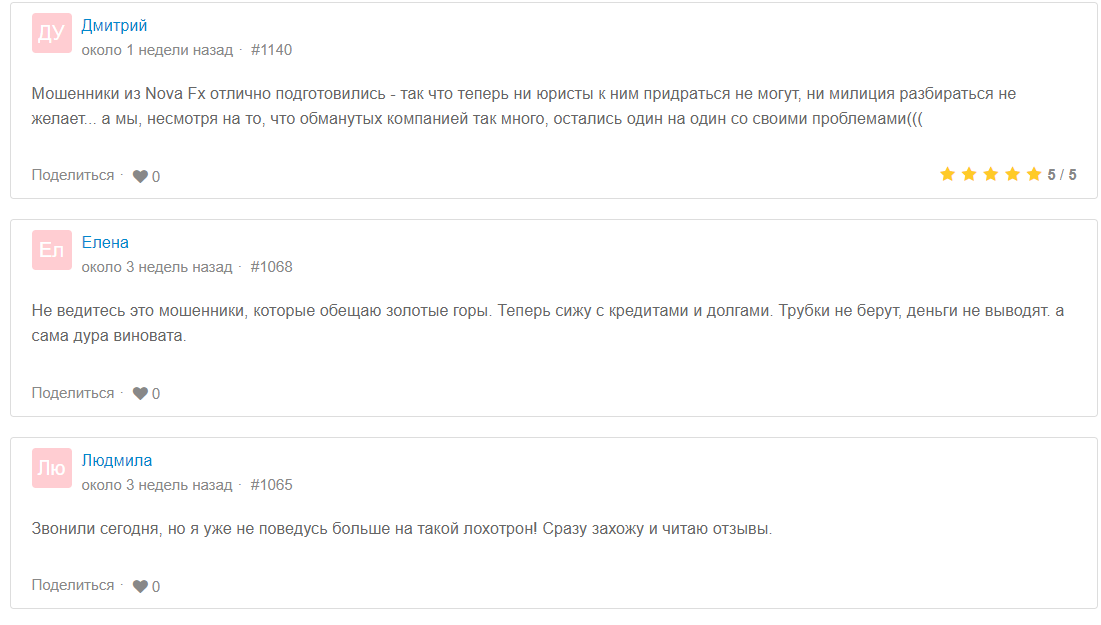Share Людмила's review via Поделиться

pyautogui.click(x=73, y=585)
